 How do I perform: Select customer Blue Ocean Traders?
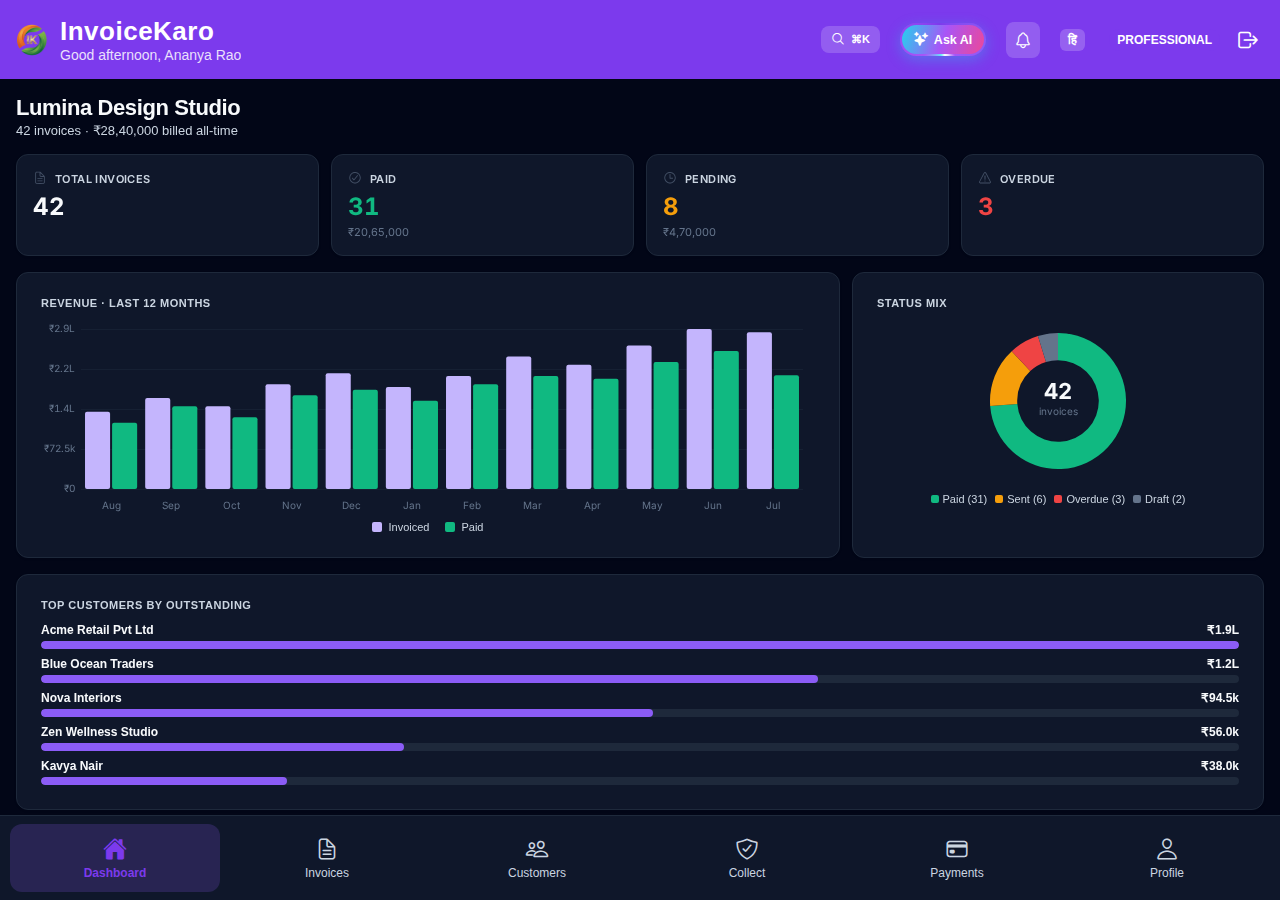tap(97, 664)
